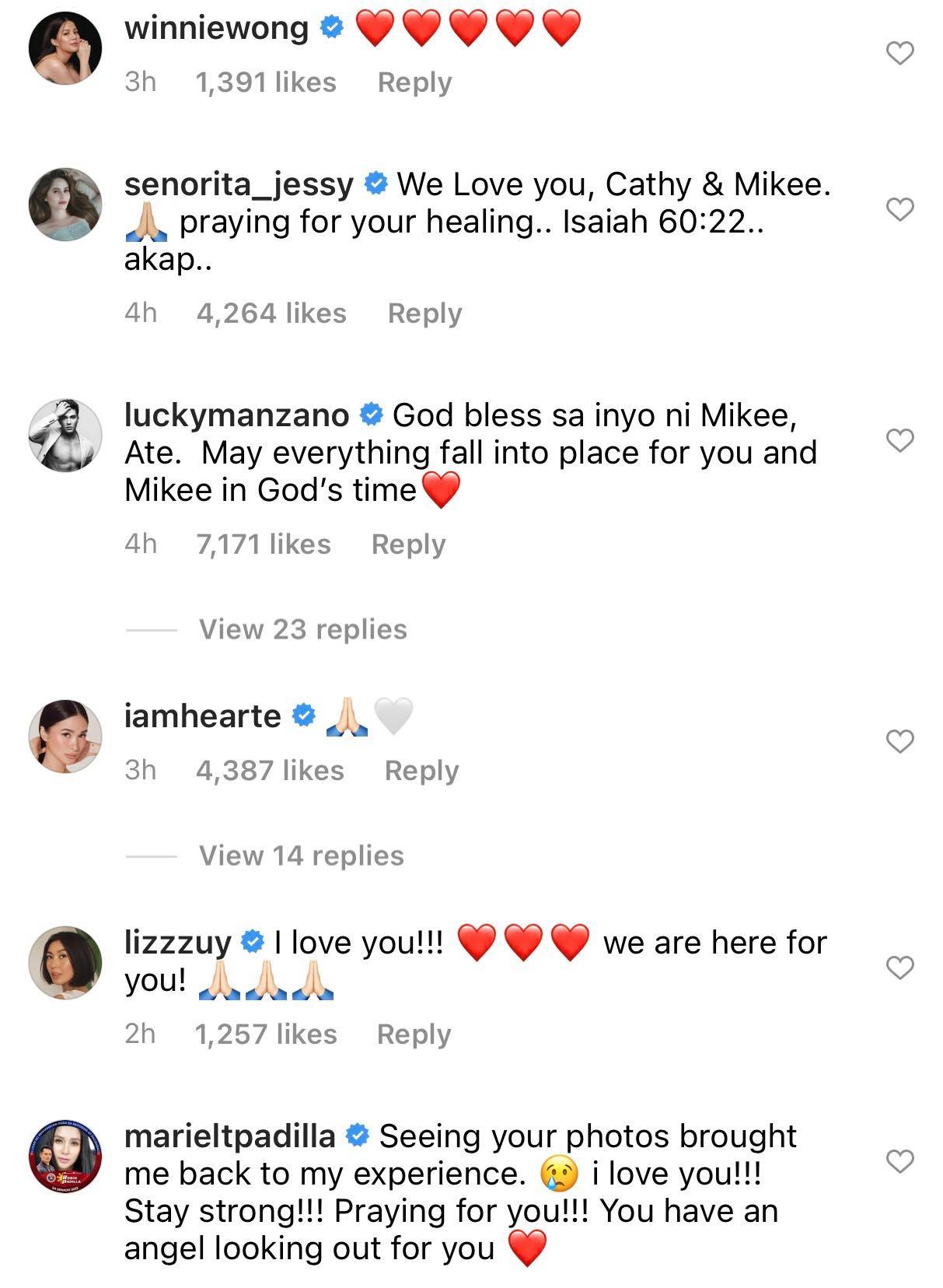943x1288 pixels.
Task: Like lizzzuy's 'I love you' comment
Action: (x=899, y=968)
